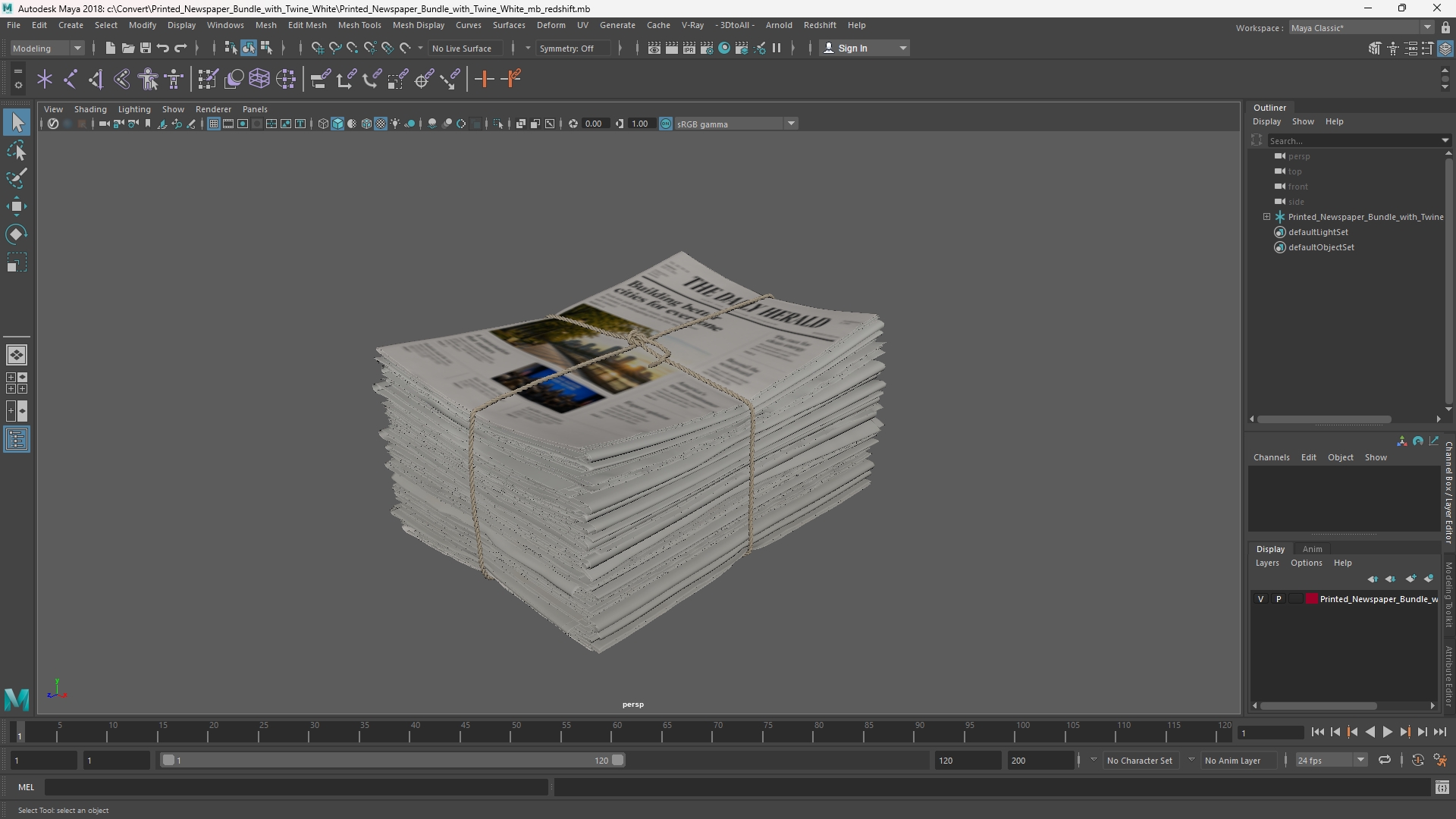Pause Viewport 2.0 display update
The height and width of the screenshot is (819, 1456).
click(x=777, y=48)
